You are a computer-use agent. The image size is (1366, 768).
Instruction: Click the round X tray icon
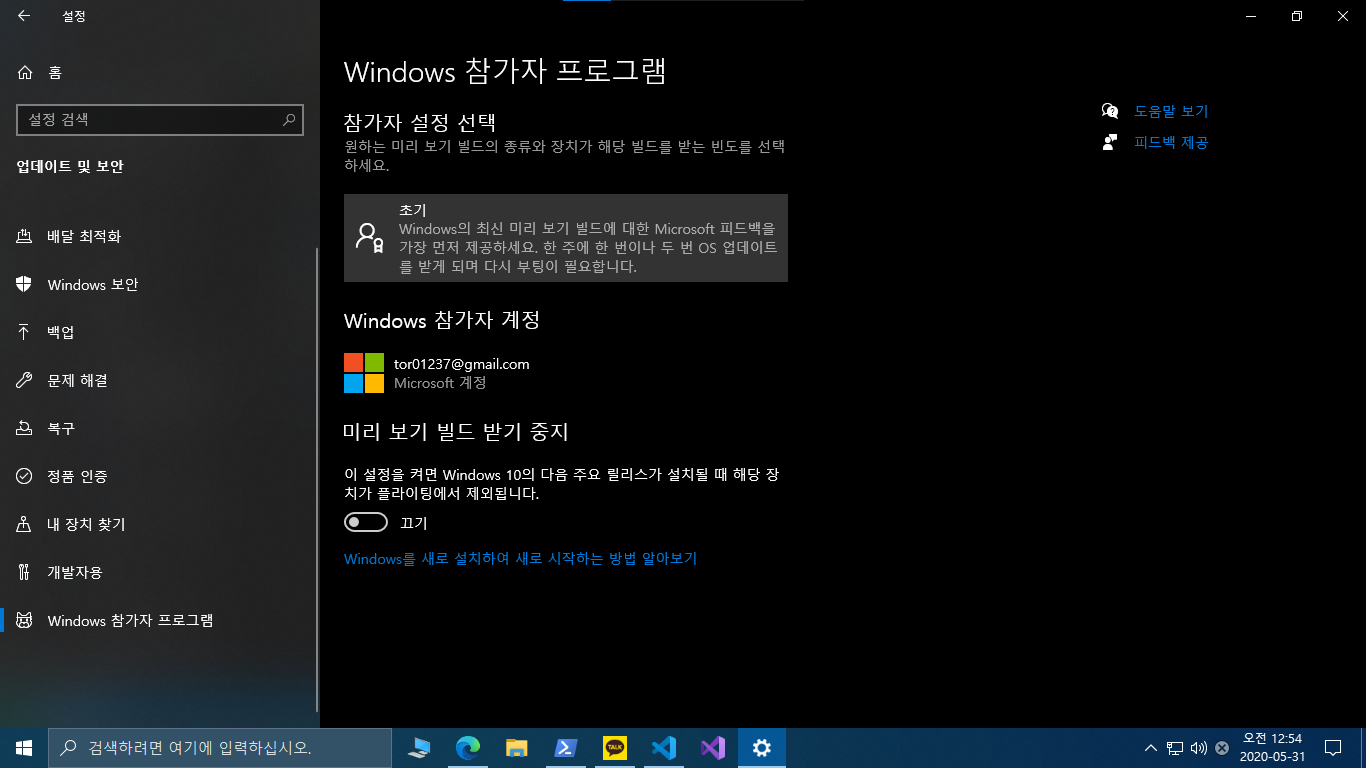pyautogui.click(x=1222, y=748)
